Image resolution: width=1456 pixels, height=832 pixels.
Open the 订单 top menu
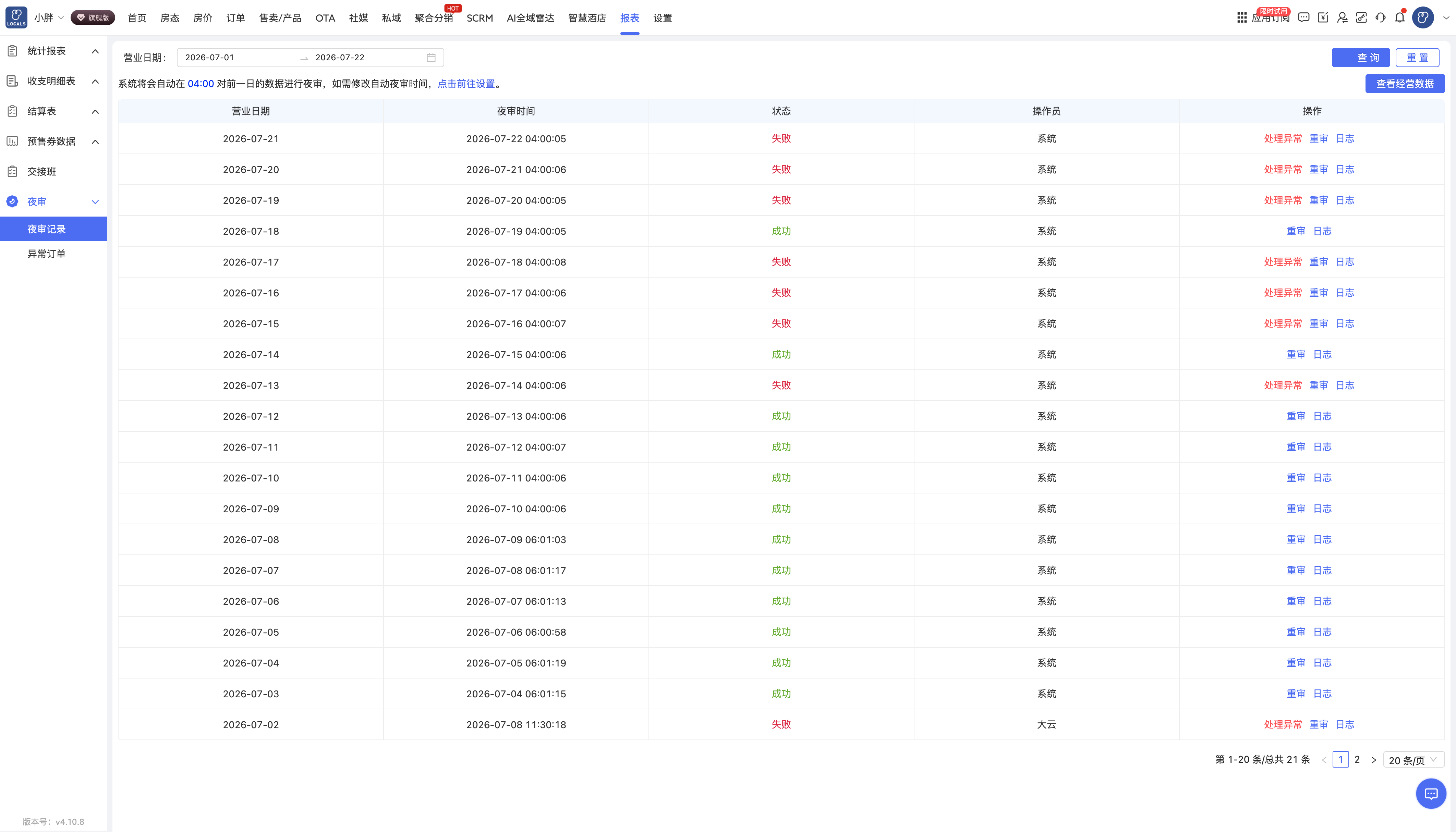pyautogui.click(x=235, y=18)
